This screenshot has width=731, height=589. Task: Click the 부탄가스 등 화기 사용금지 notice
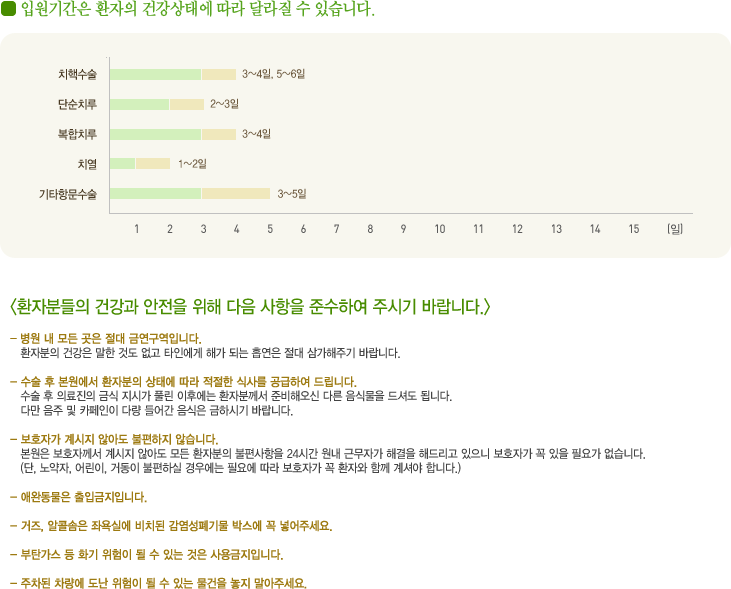(150, 554)
